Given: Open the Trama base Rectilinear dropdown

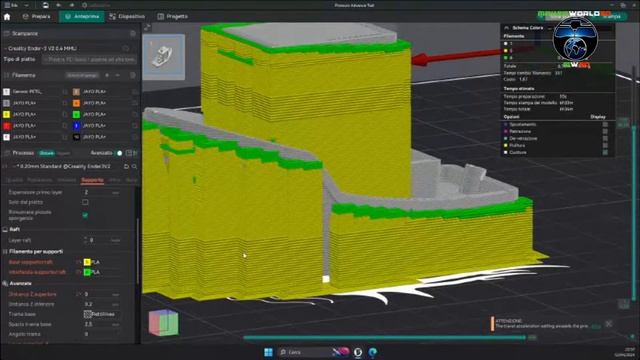Looking at the screenshot, I should tap(102, 314).
